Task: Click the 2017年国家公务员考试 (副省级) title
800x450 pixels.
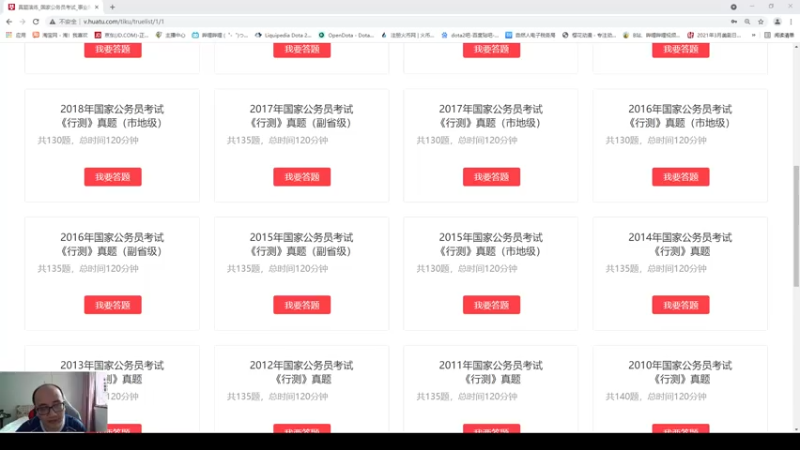Action: click(x=302, y=116)
